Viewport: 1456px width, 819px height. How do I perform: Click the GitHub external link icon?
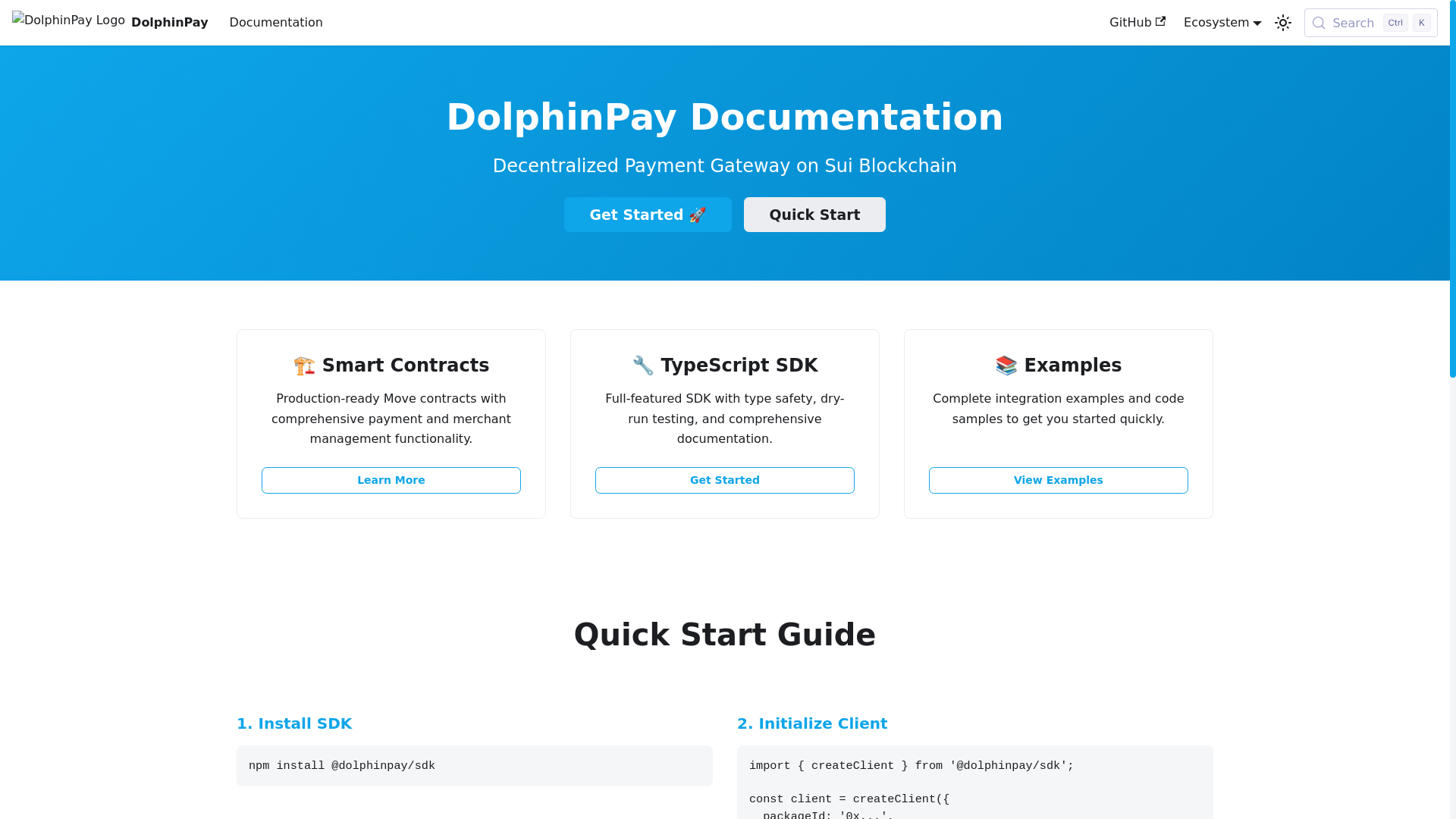[1160, 21]
